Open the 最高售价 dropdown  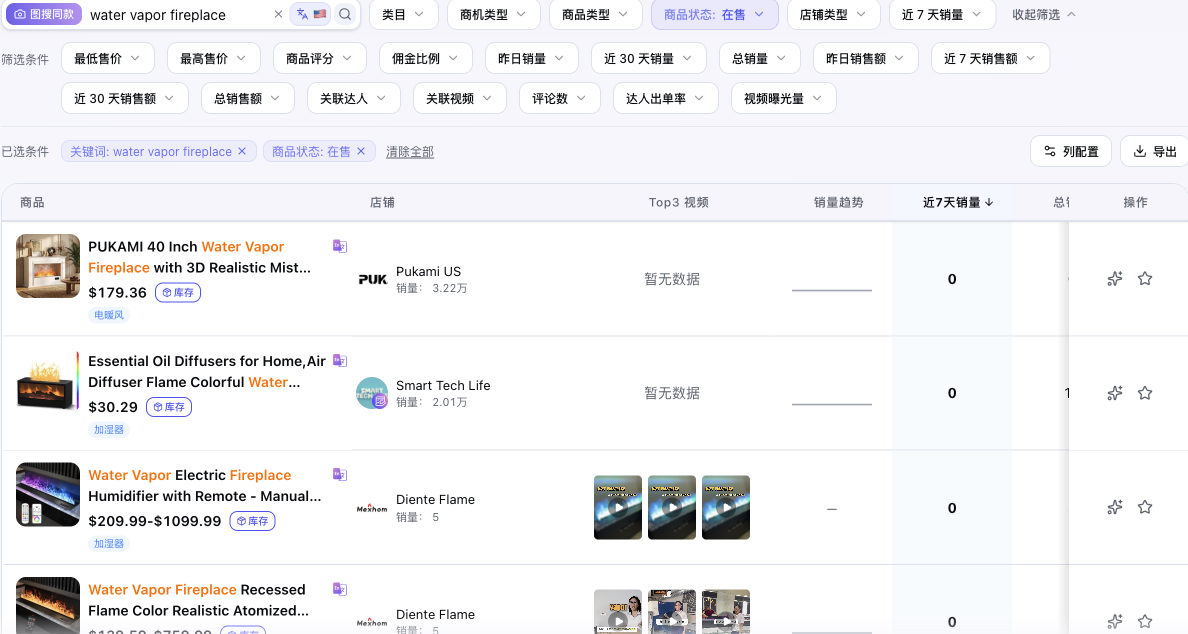tap(214, 58)
